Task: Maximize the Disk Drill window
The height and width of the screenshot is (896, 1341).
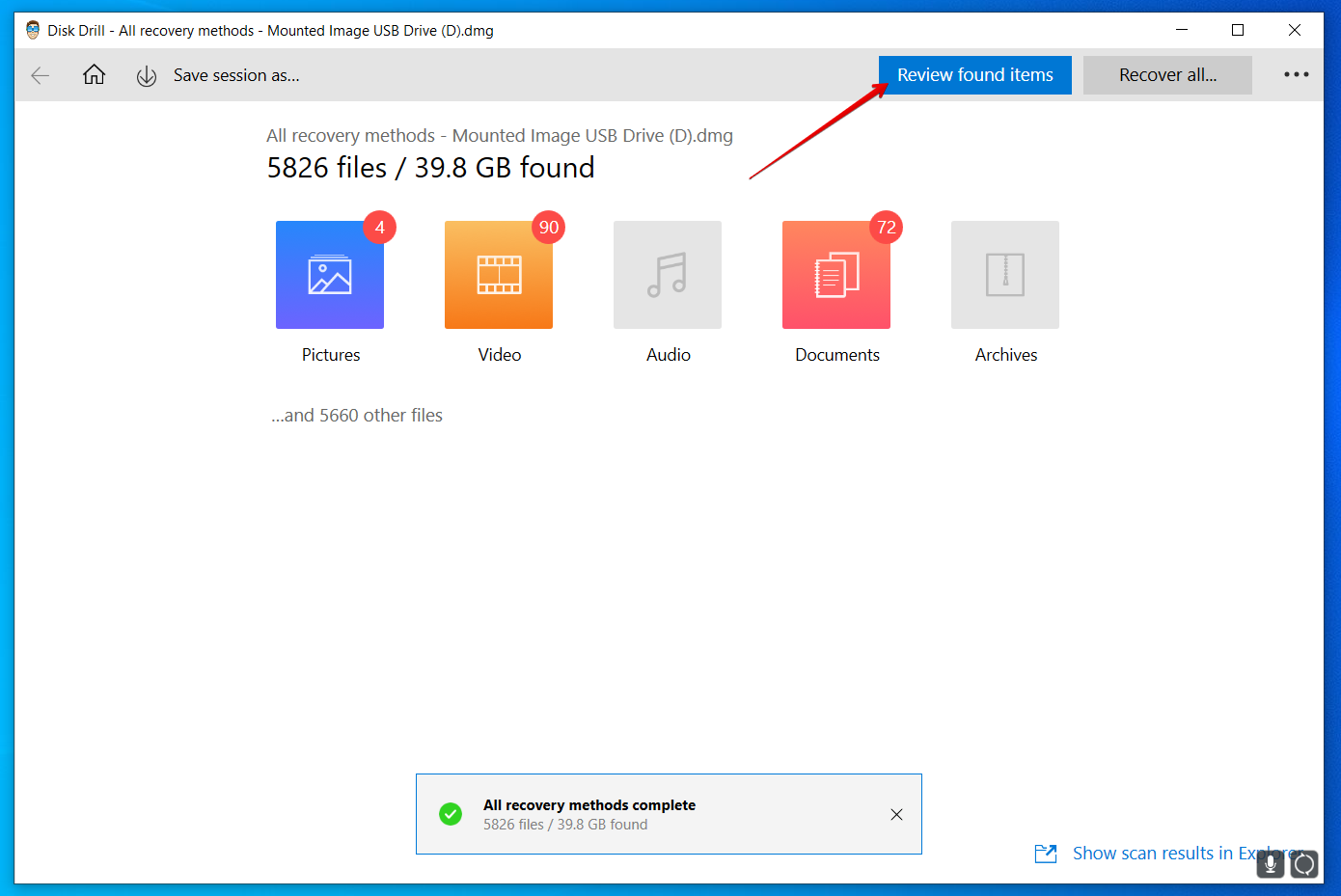Action: pos(1238,30)
